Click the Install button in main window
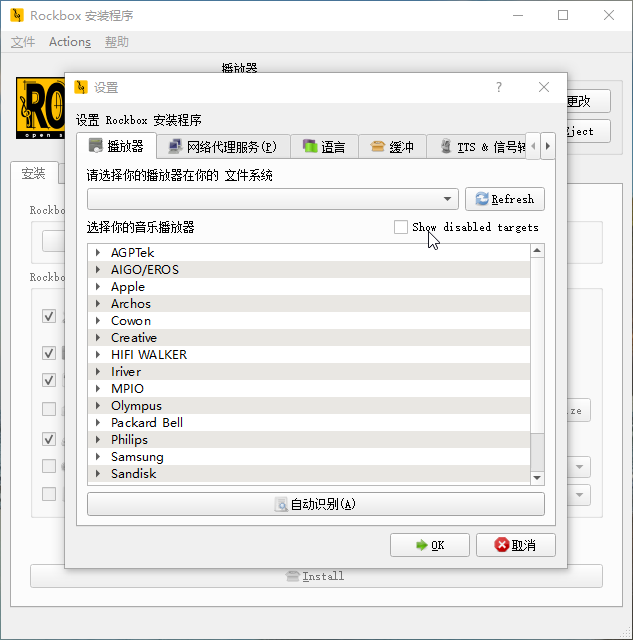The width and height of the screenshot is (633, 640). (316, 576)
